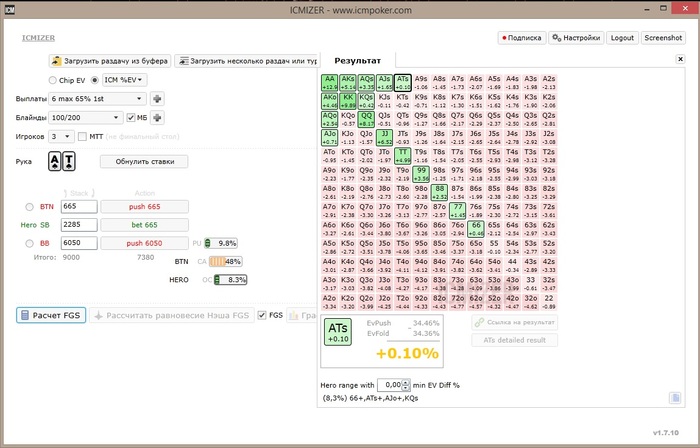Select the TT cell in hand grid
The height and width of the screenshot is (448, 700).
(403, 156)
